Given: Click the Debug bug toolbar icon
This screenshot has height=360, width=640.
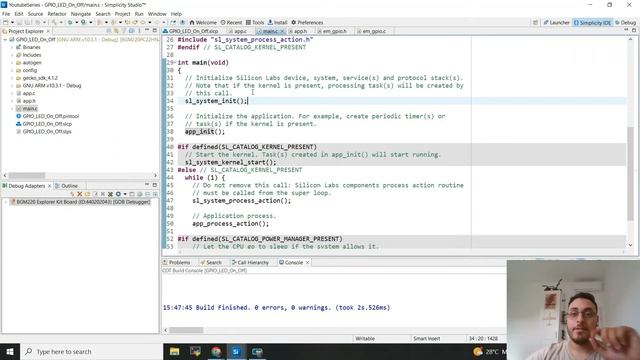Looking at the screenshot, I should pos(70,22).
